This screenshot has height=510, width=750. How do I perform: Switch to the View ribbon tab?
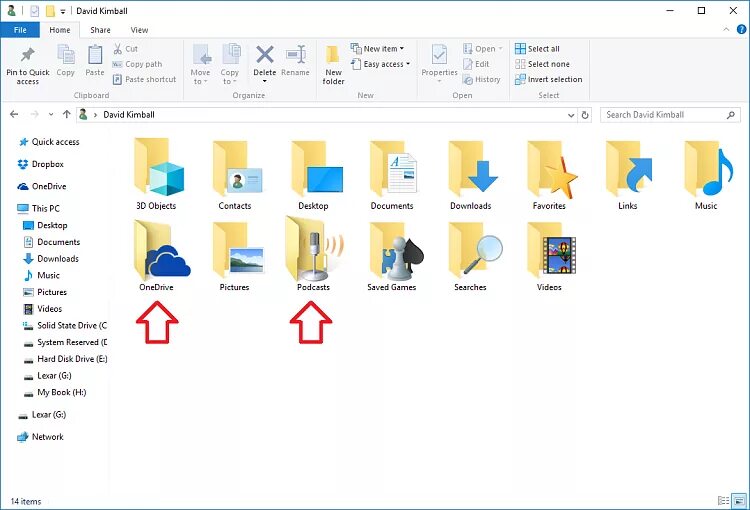139,30
